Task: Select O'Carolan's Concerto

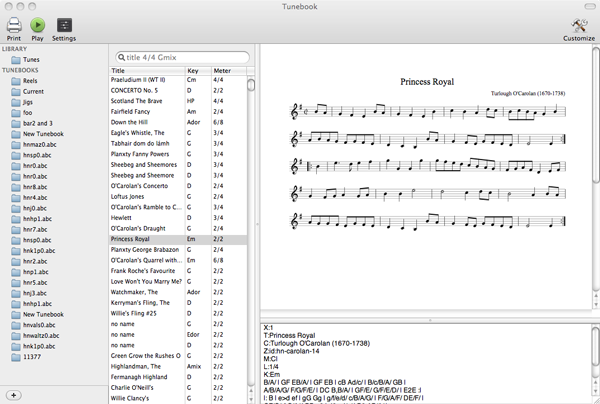Action: [178, 186]
